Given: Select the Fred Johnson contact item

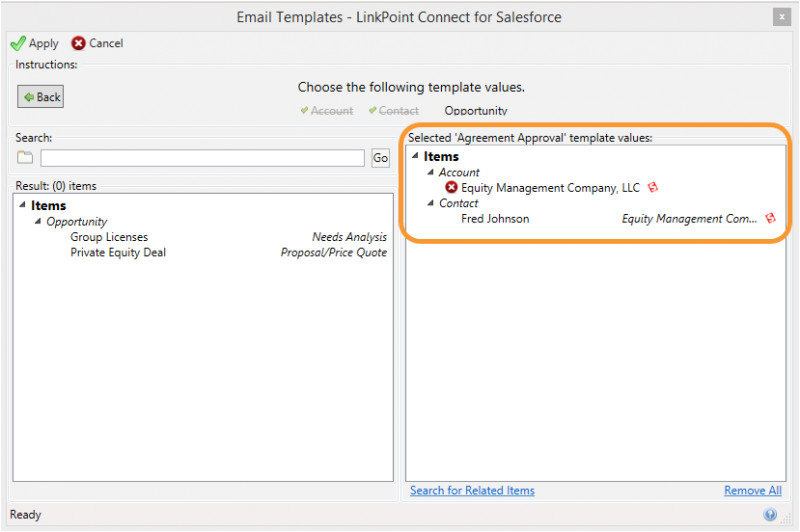Looking at the screenshot, I should pyautogui.click(x=495, y=219).
